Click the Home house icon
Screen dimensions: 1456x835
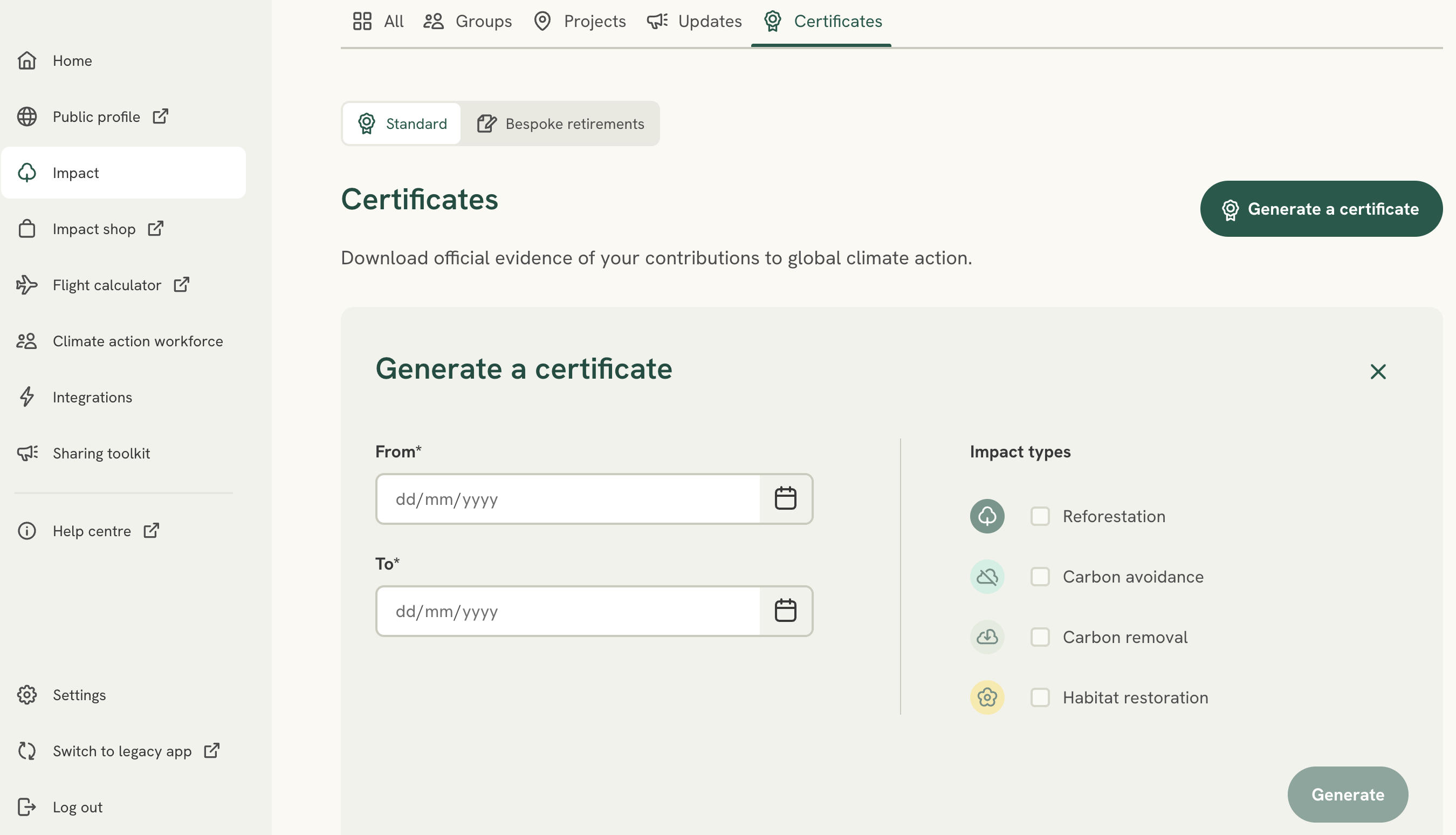pos(27,60)
